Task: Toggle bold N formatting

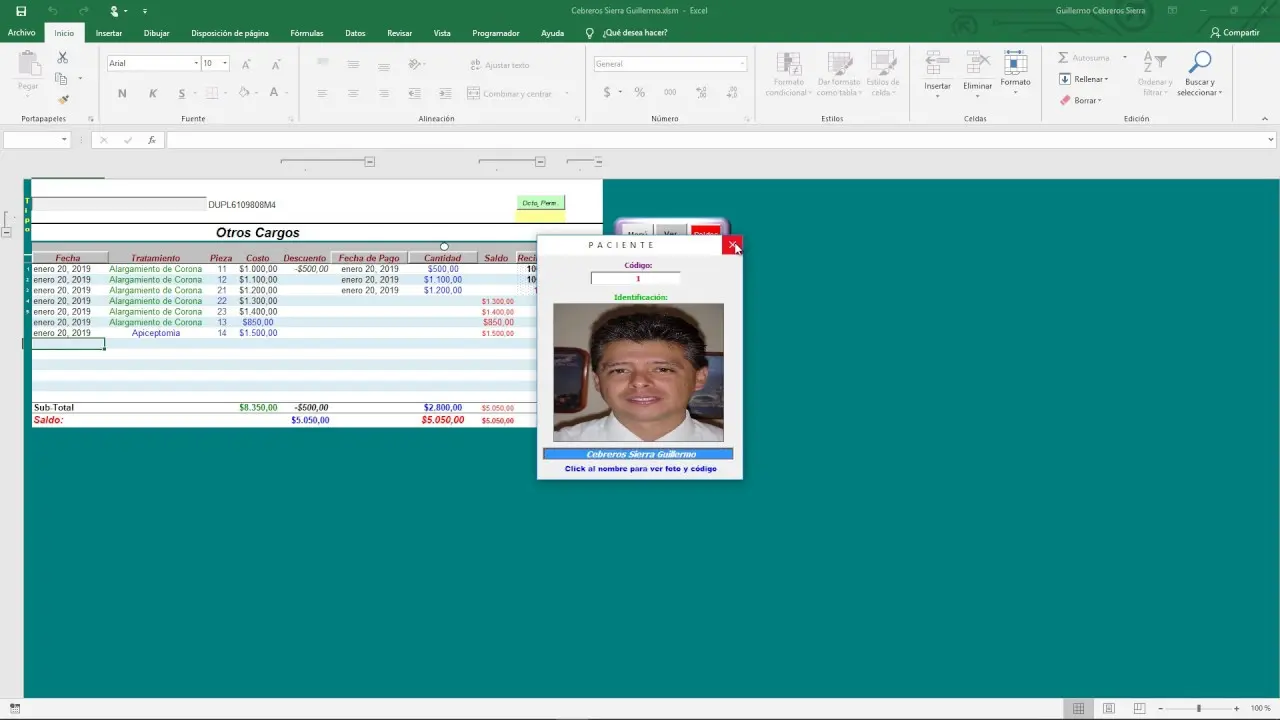Action: pos(122,93)
